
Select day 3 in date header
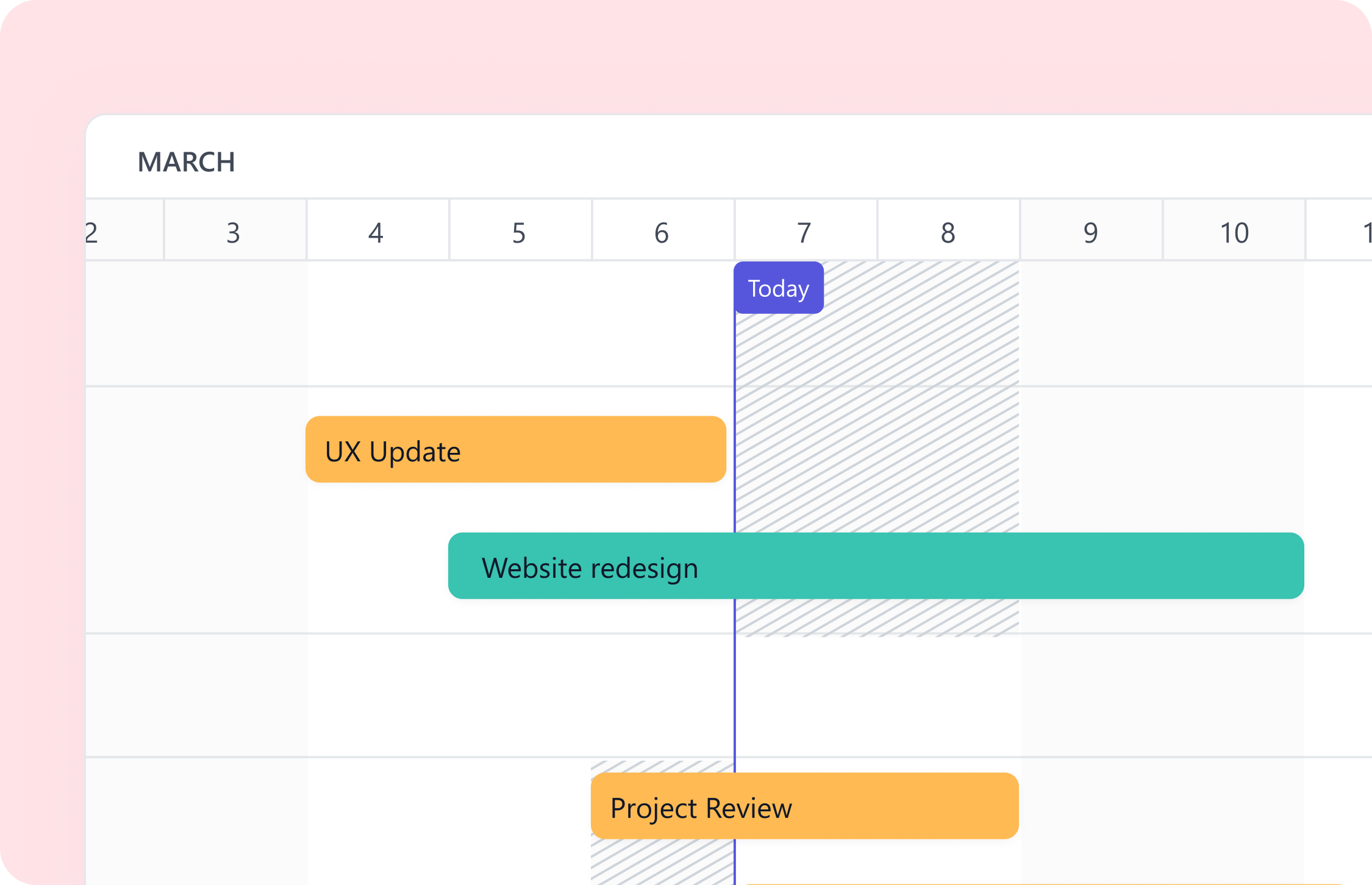234,232
